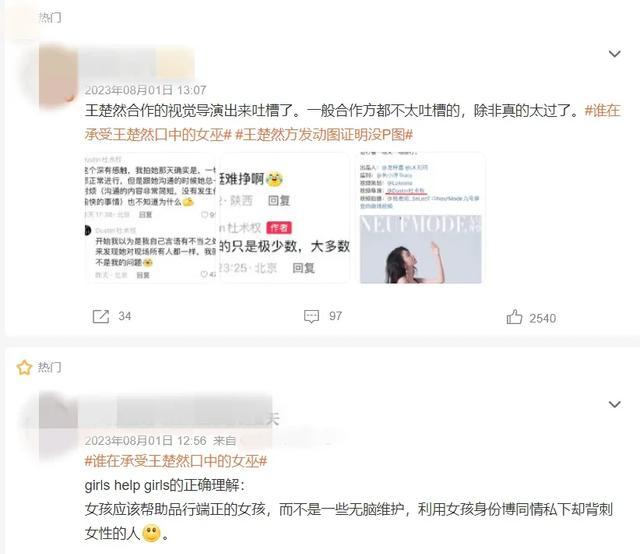
Task: Click timestamp 2023年08月01日 12:56
Action: 146,441
